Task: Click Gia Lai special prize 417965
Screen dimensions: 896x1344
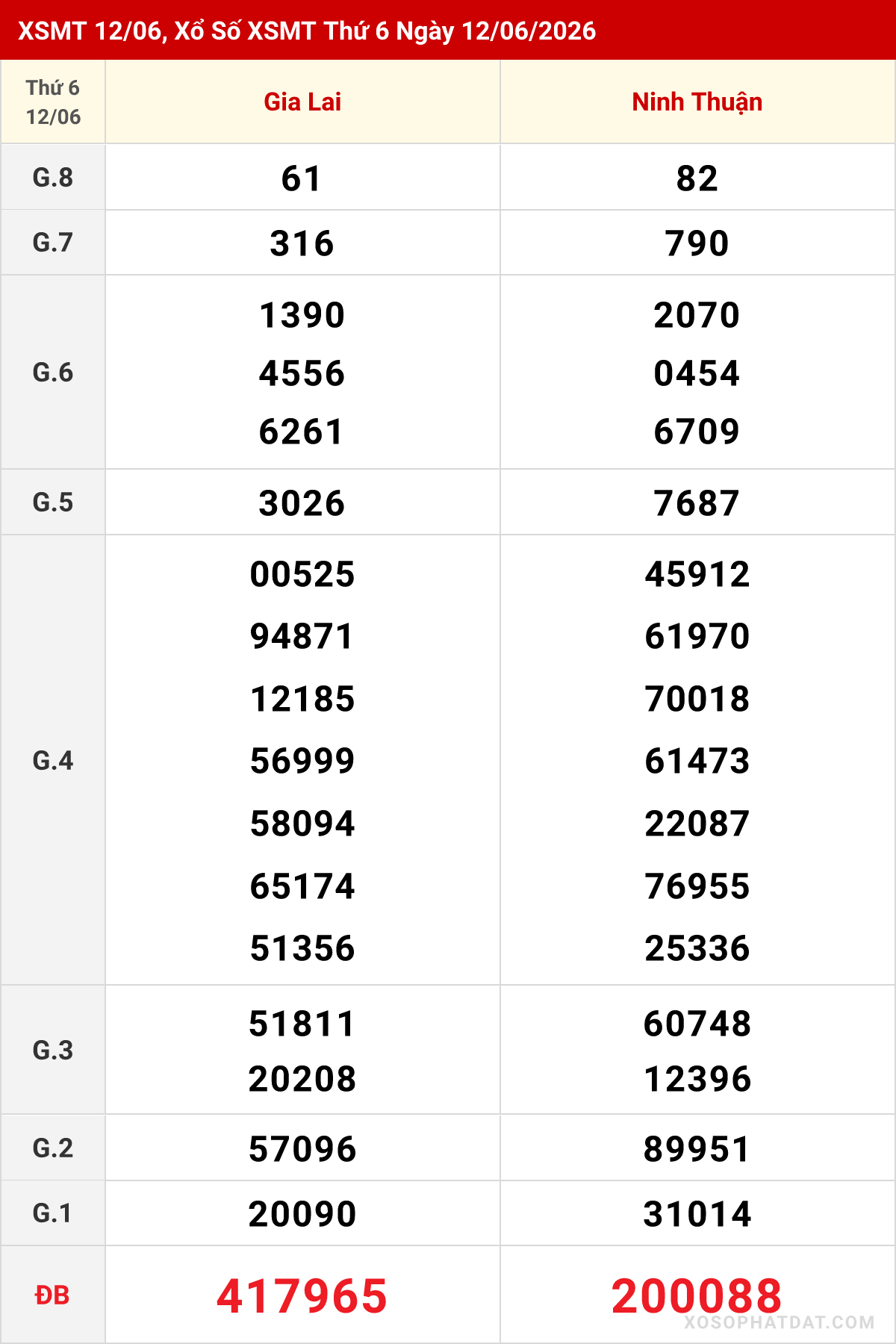Action: point(302,1295)
